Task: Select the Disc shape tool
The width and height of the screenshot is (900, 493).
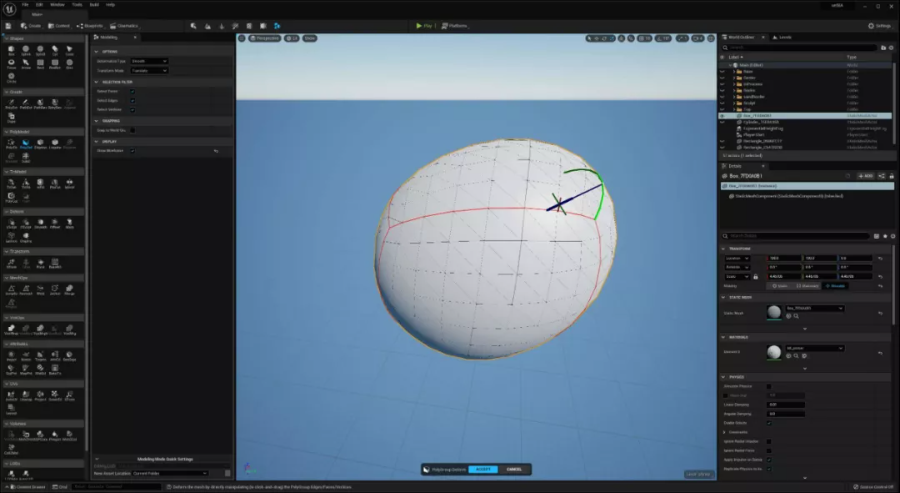Action: (69, 64)
